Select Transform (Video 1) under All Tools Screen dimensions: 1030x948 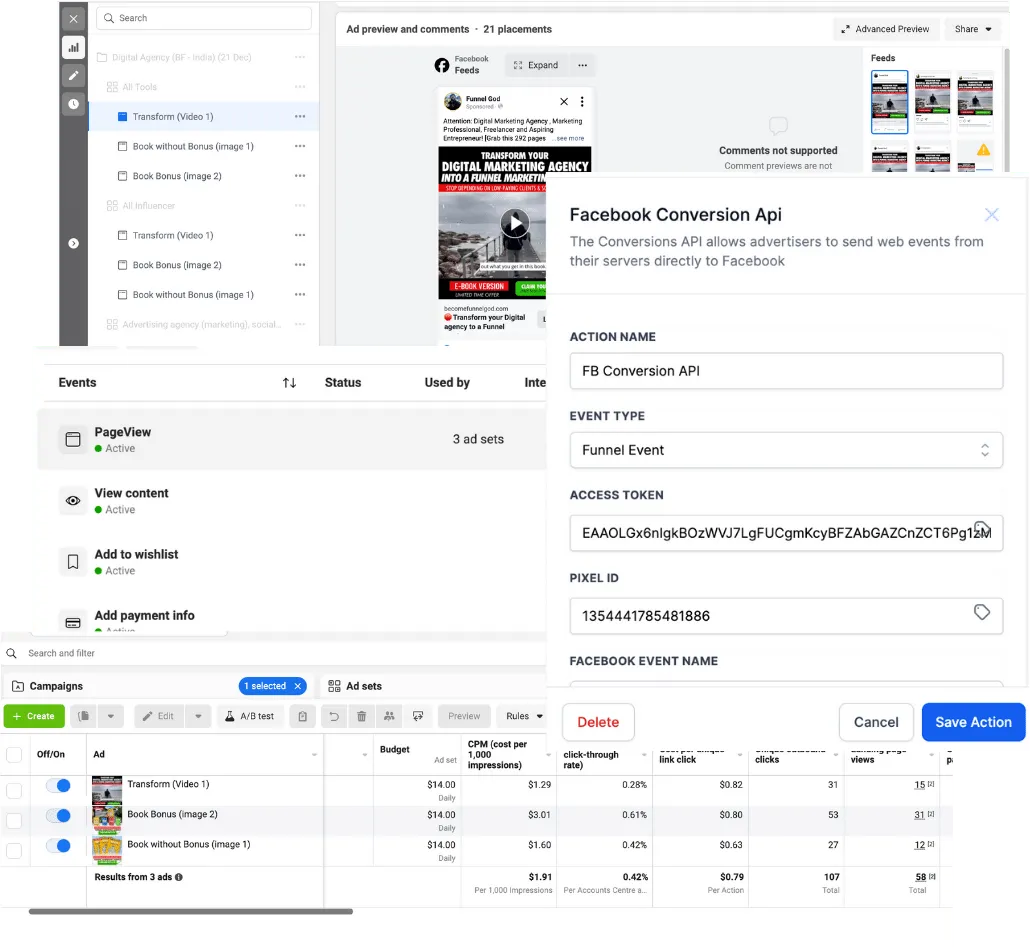[x=173, y=116]
